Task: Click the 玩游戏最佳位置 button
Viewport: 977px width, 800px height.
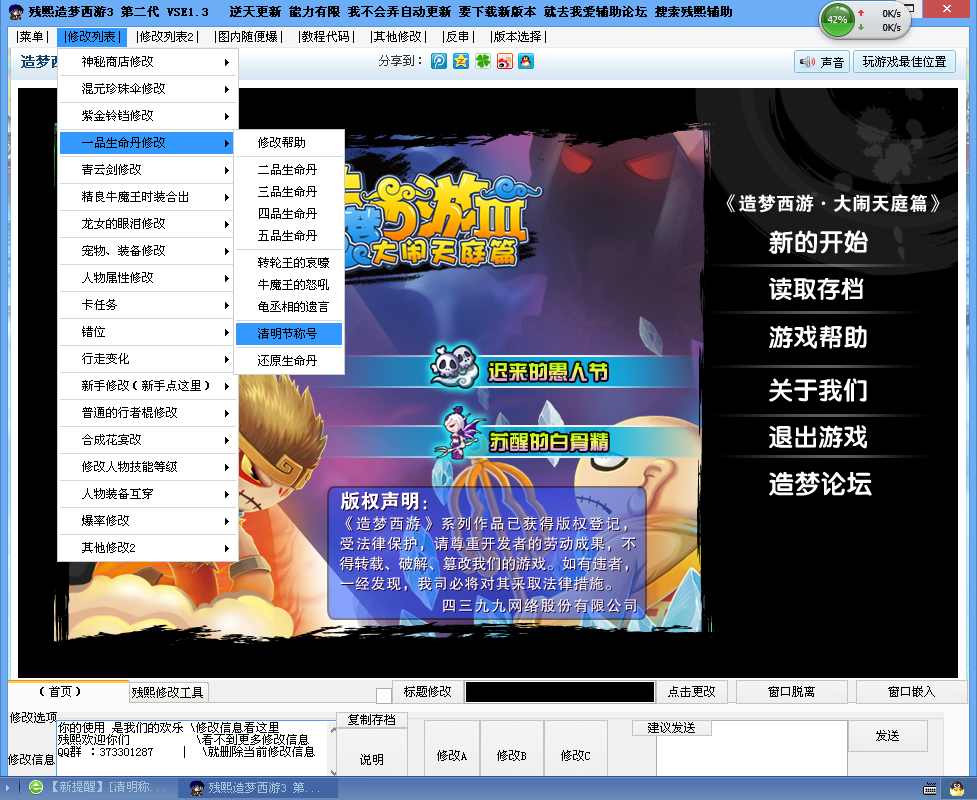Action: tap(904, 62)
